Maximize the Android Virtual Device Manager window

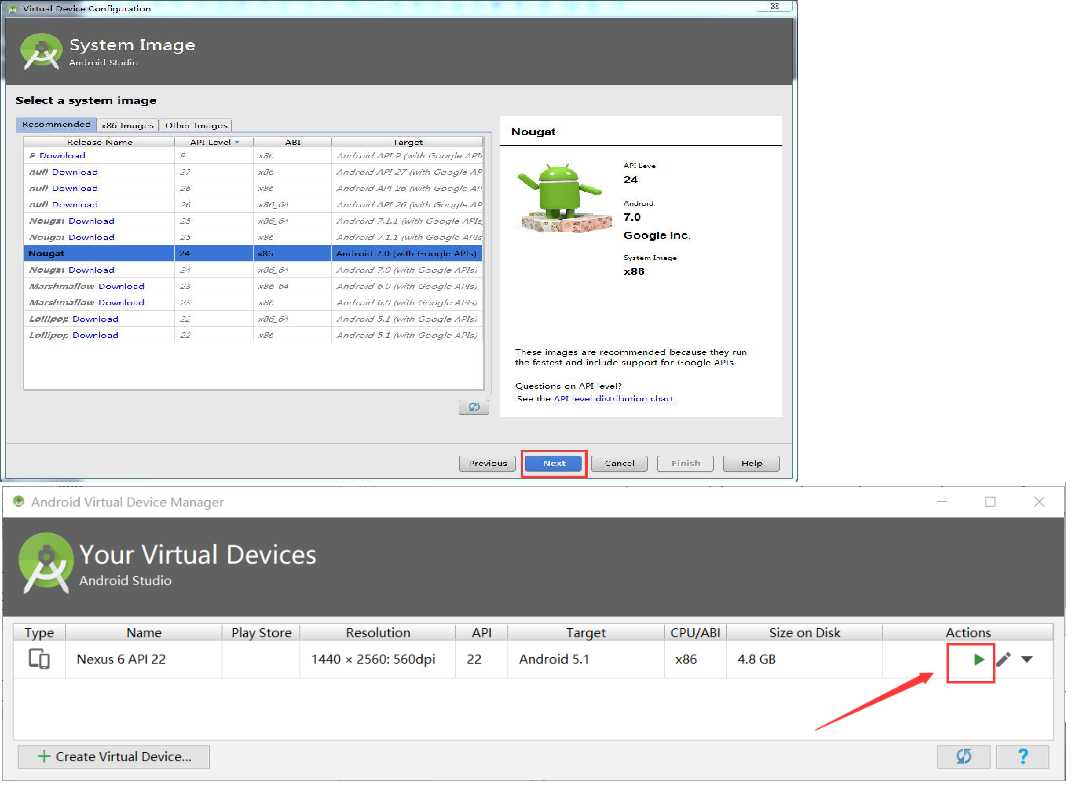(x=990, y=502)
